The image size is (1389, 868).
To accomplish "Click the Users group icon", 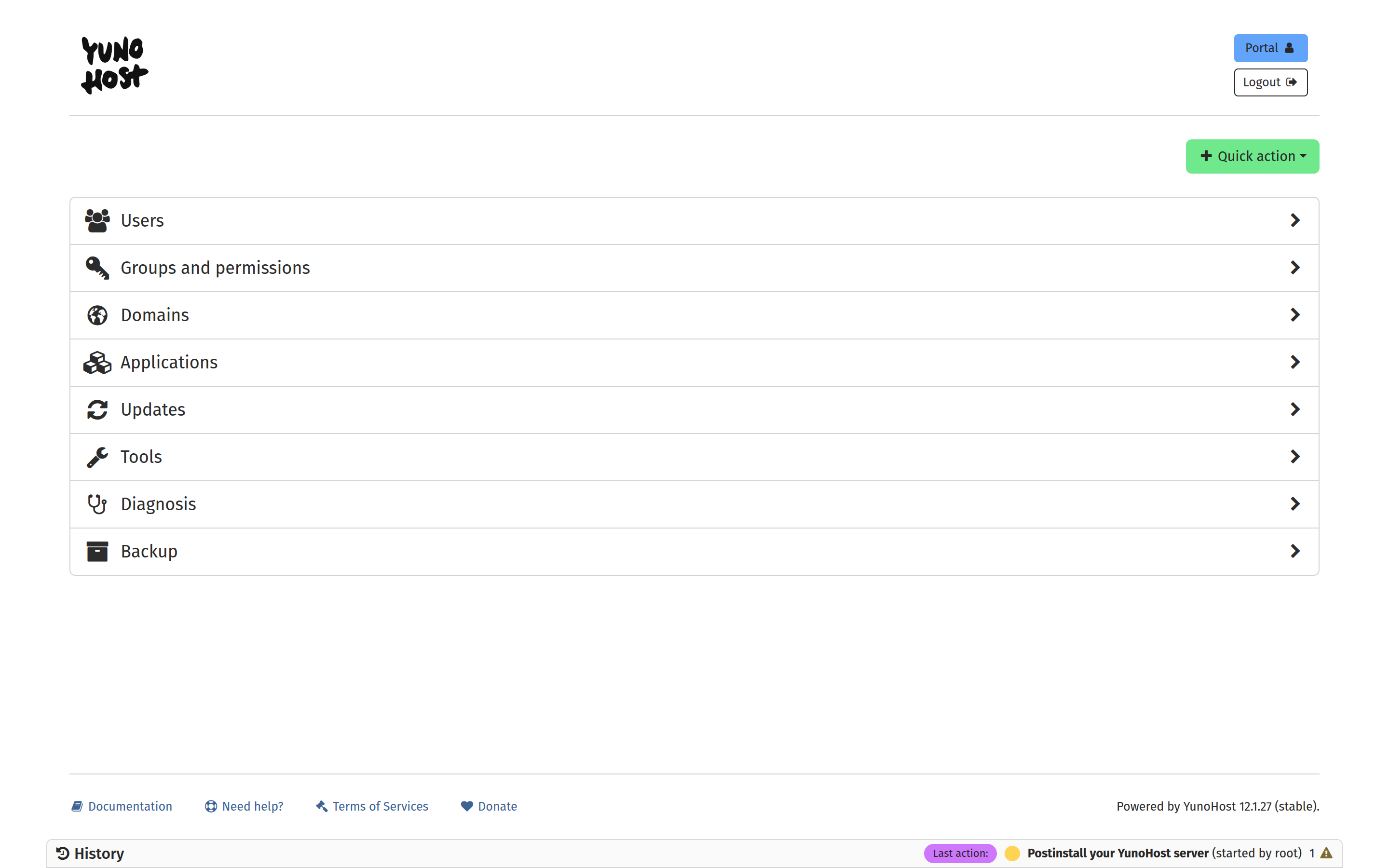I will (x=97, y=220).
